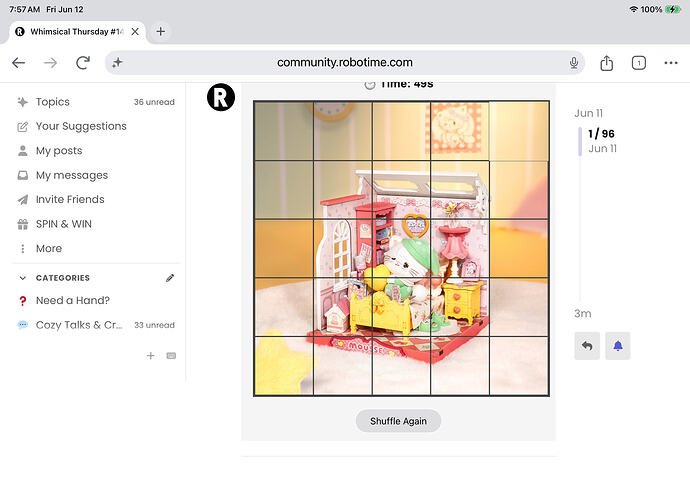Click the Robotime R avatar

[221, 97]
